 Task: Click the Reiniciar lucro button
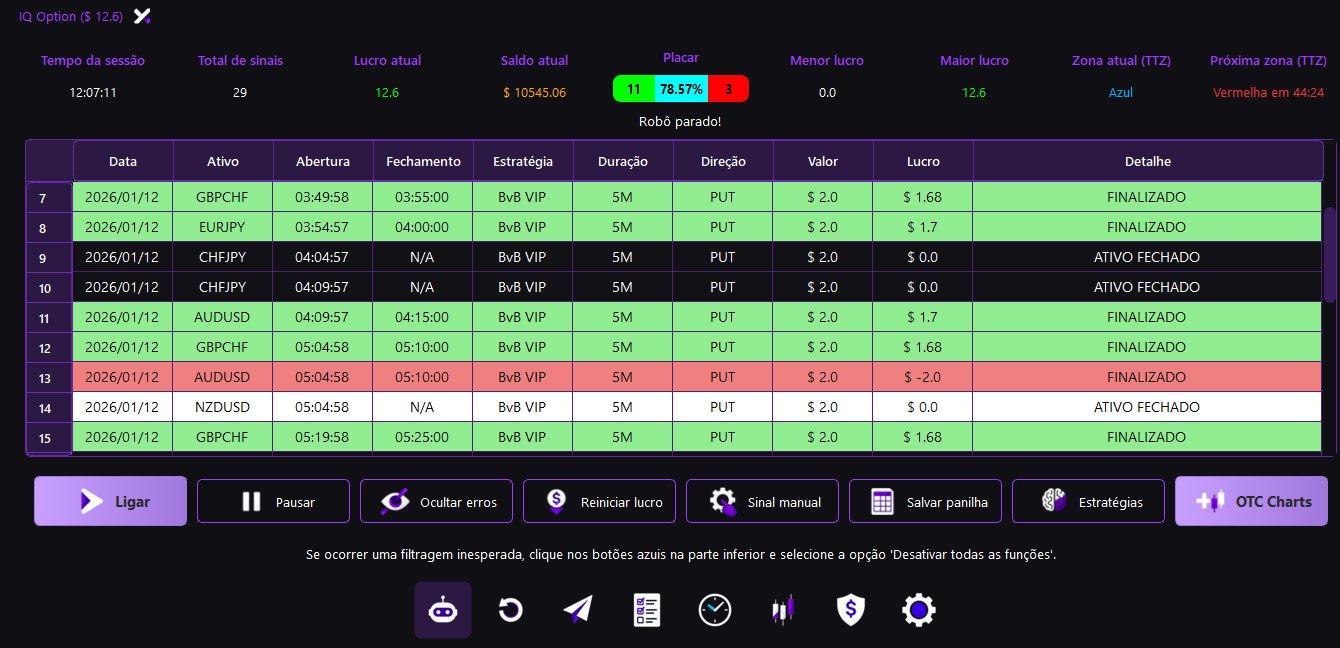coord(599,501)
